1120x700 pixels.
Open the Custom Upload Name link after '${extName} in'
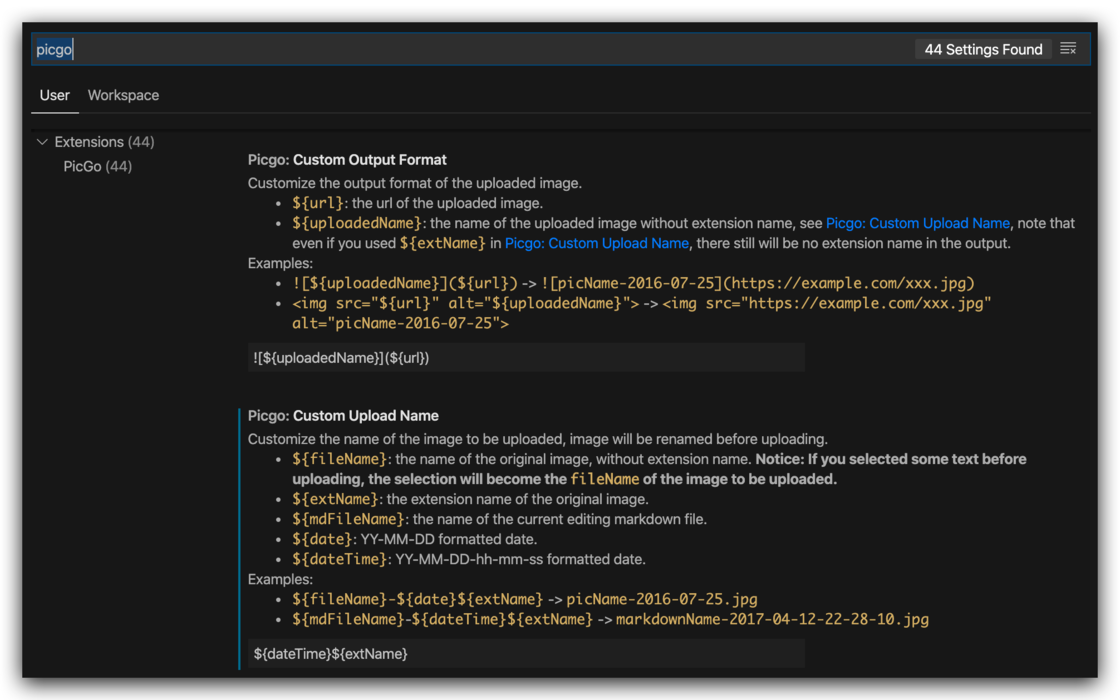click(x=596, y=243)
